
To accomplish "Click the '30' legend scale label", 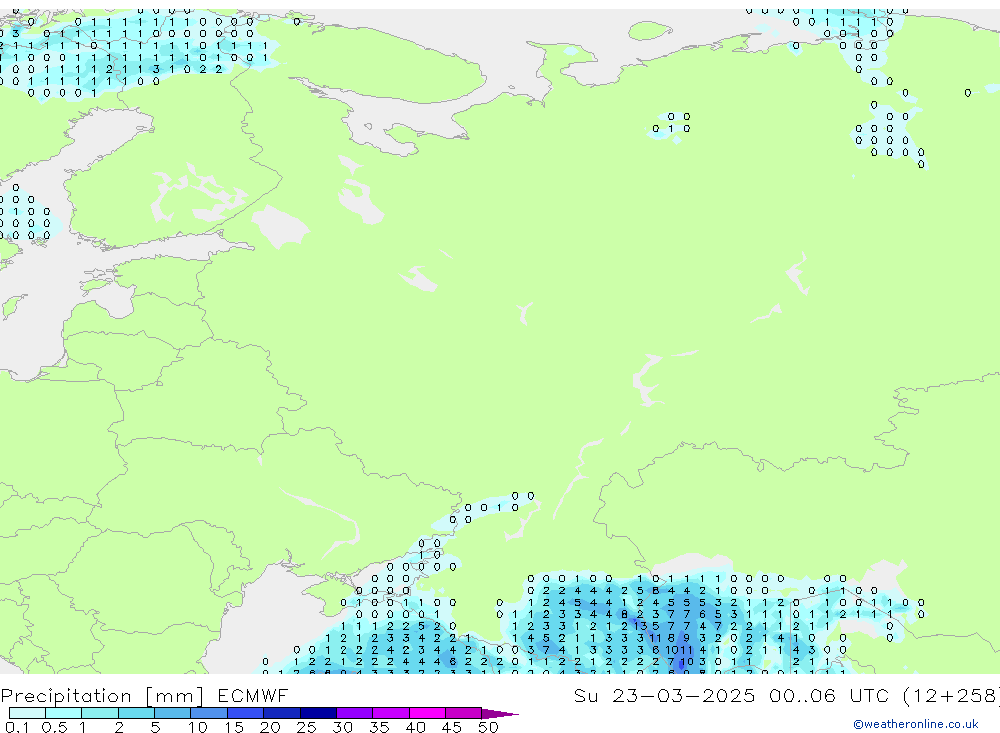I will [342, 727].
